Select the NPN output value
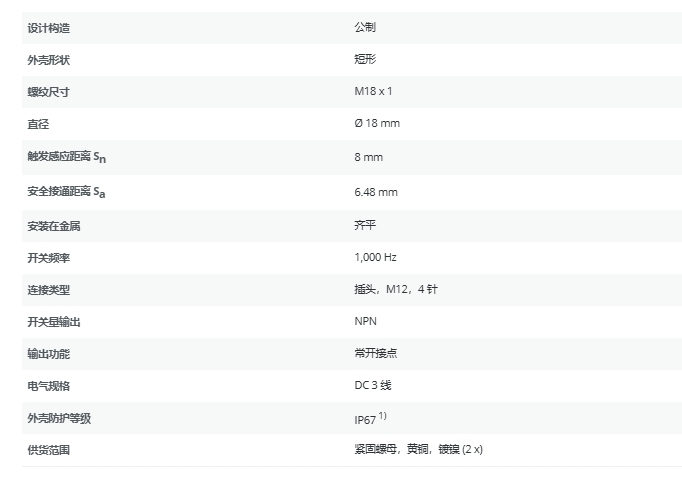Screen dimensions: 682x477 [365, 321]
